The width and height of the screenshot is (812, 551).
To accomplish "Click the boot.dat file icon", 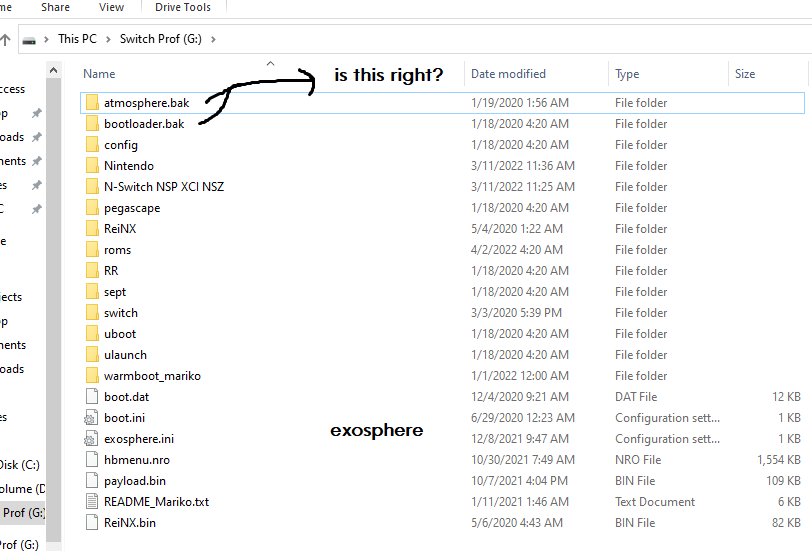I will [x=92, y=397].
